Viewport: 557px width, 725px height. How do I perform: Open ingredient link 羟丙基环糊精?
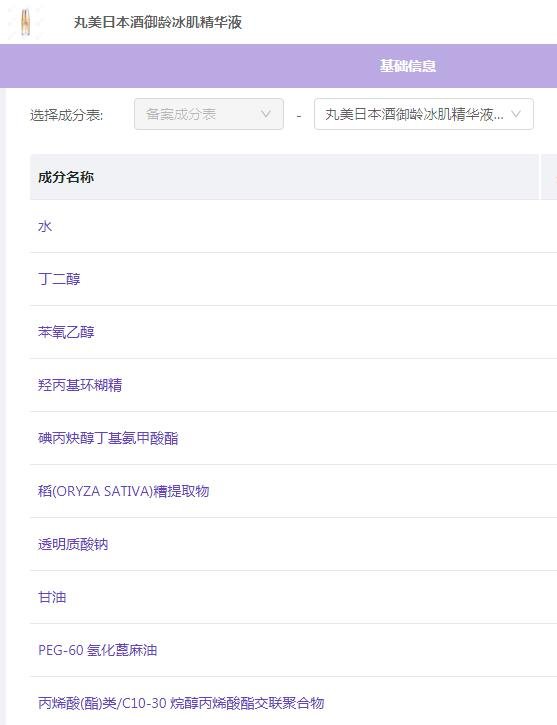(80, 385)
